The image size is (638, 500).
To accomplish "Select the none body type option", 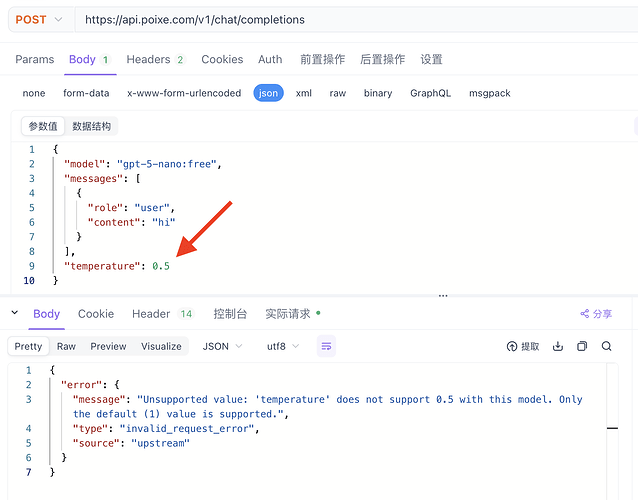I will 34,93.
